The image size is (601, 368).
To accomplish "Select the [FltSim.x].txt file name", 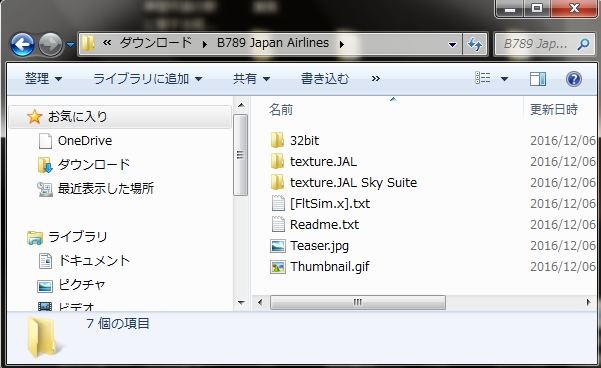I will [x=330, y=204].
